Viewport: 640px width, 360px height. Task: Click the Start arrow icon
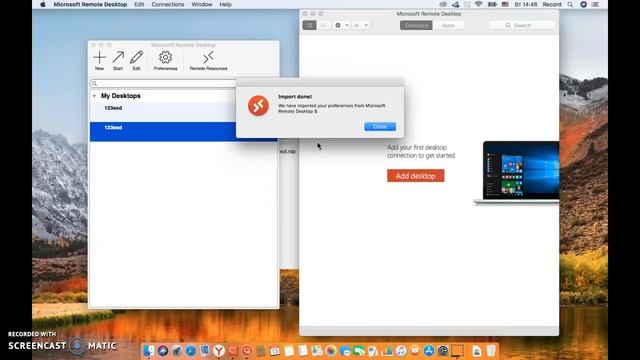[x=118, y=58]
